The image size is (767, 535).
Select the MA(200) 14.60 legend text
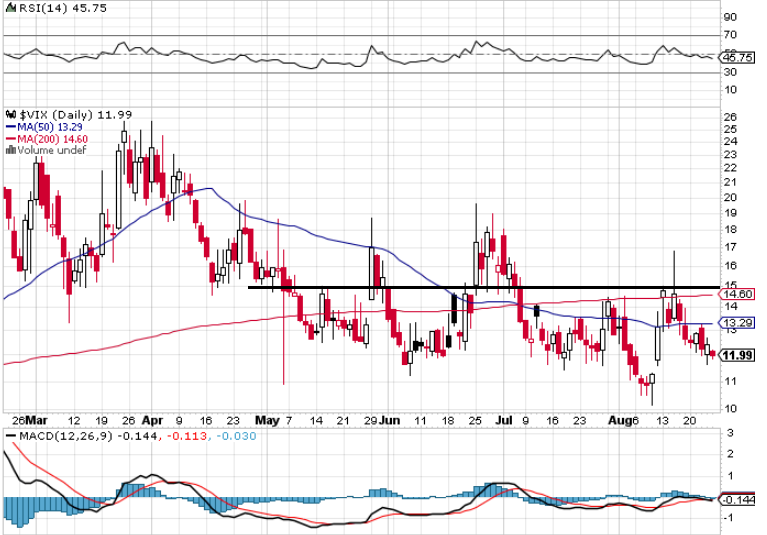tap(52, 139)
